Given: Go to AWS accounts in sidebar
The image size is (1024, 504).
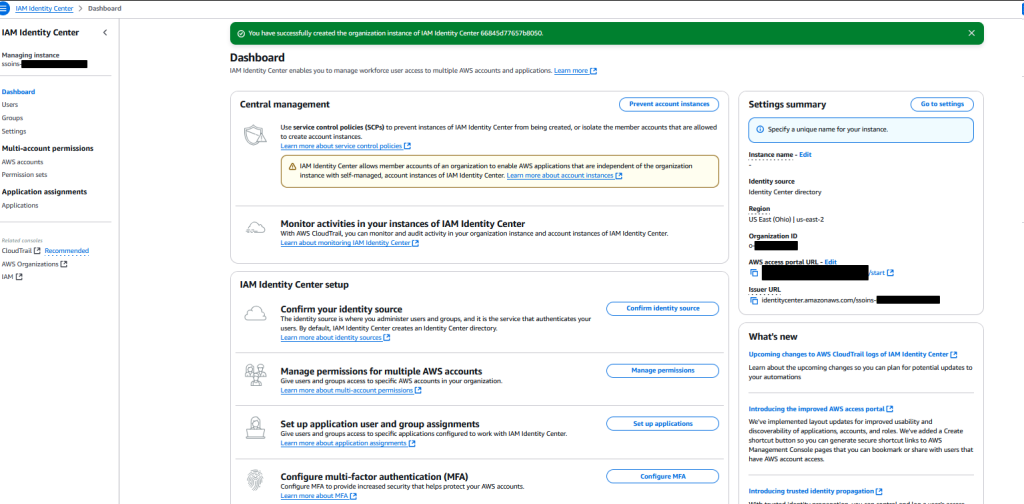Looking at the screenshot, I should (22, 162).
